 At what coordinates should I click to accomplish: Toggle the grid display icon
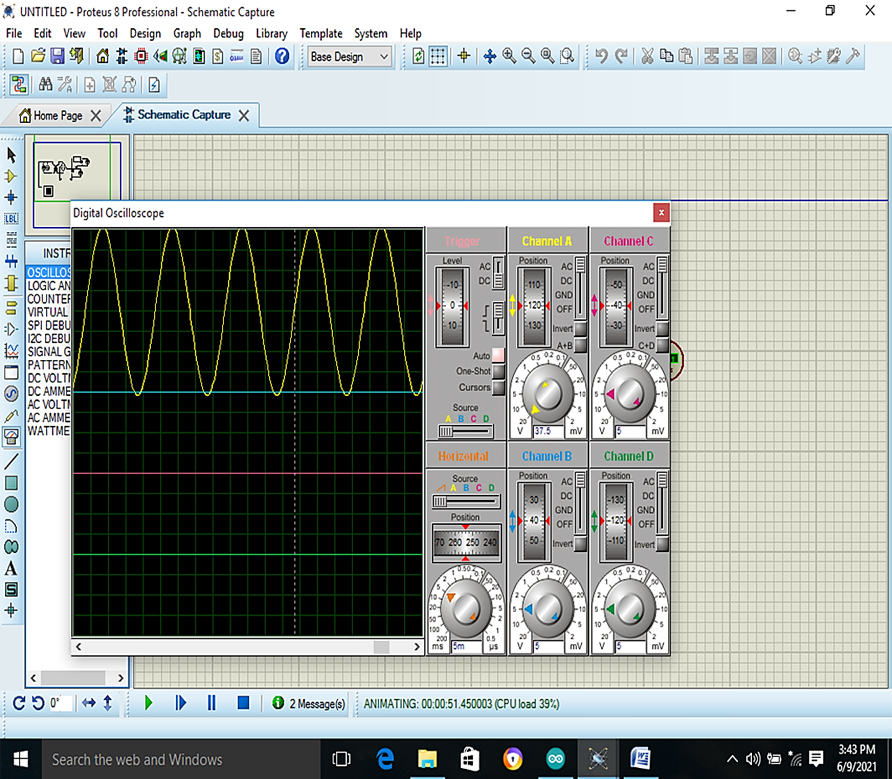point(438,57)
